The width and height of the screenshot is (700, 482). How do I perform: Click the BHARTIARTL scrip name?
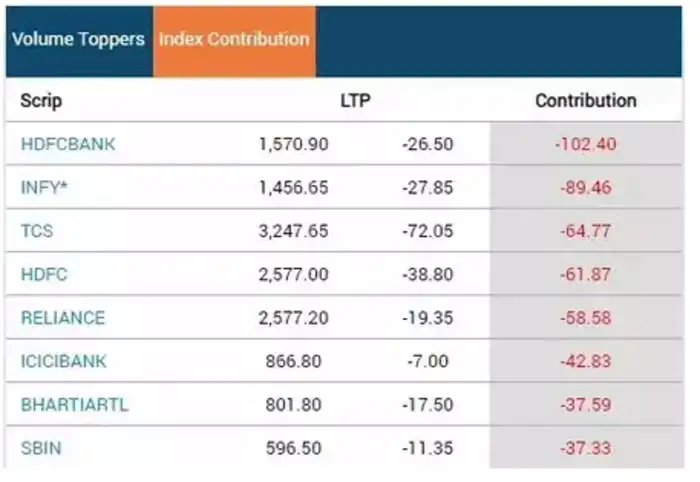click(74, 405)
